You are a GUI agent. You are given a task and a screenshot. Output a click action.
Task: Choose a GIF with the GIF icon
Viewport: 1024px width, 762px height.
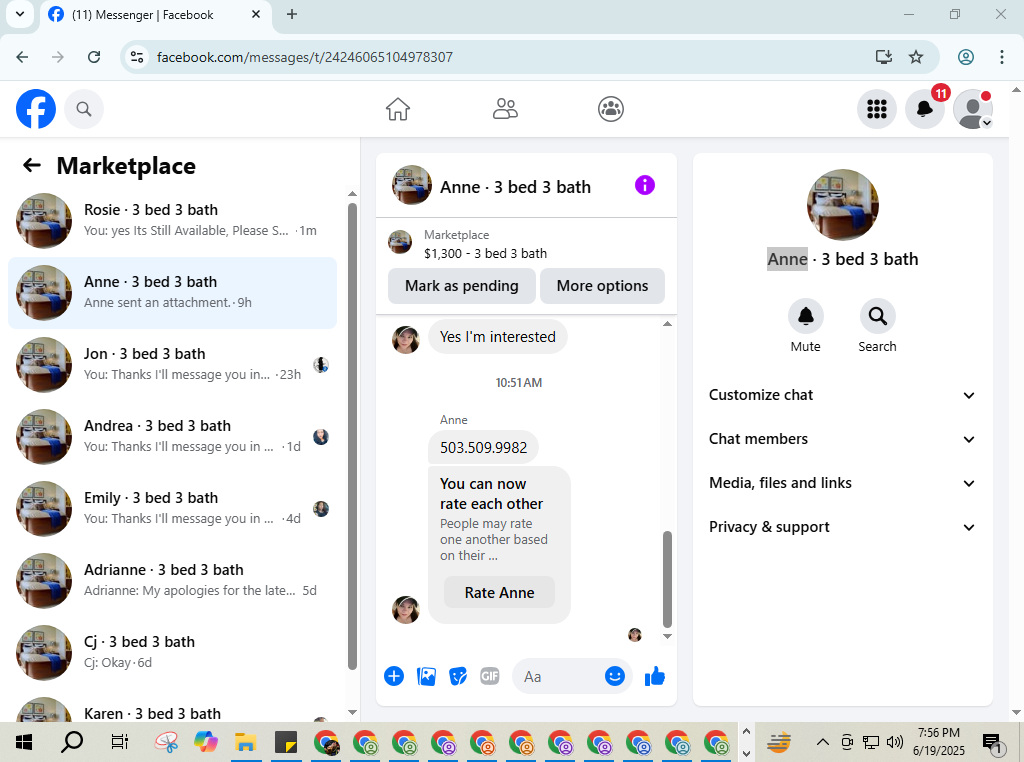(490, 676)
